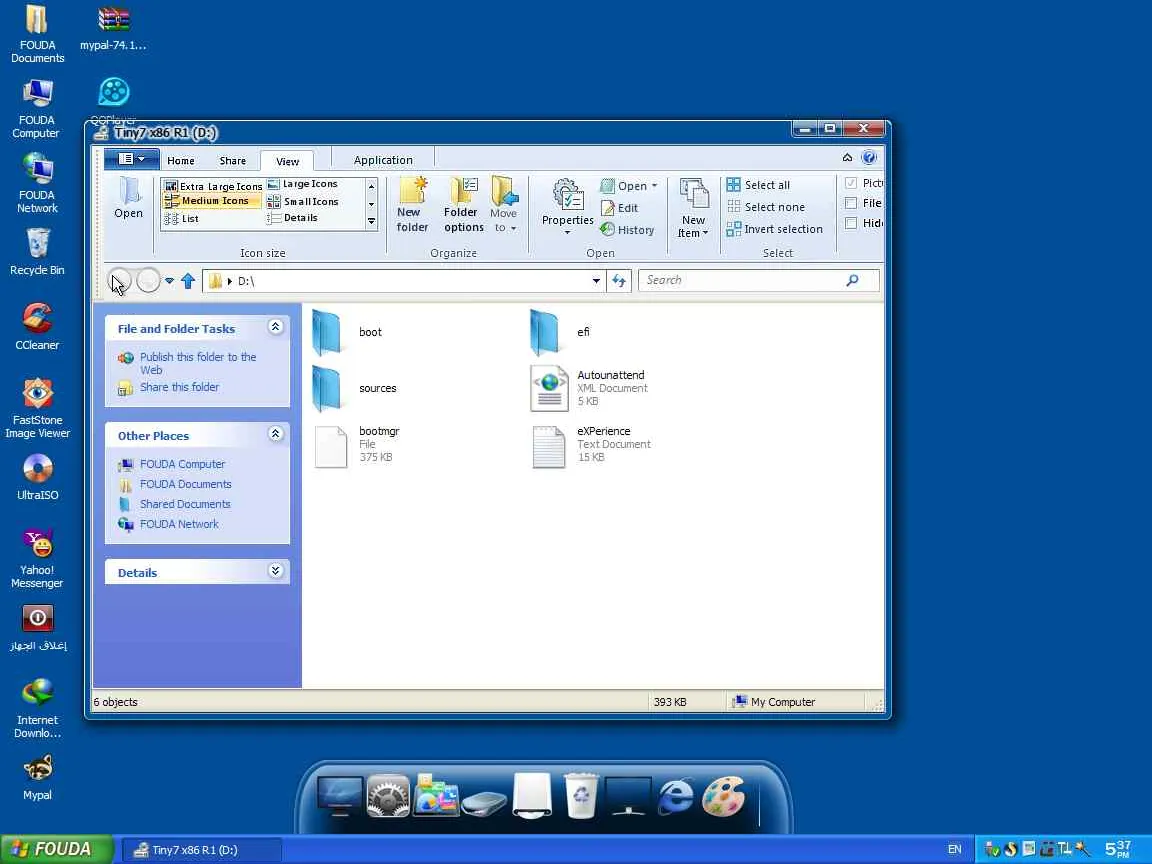Screen dimensions: 1152x864
Task: Toggle the Pictures checkbox in ribbon
Action: pyautogui.click(x=851, y=183)
